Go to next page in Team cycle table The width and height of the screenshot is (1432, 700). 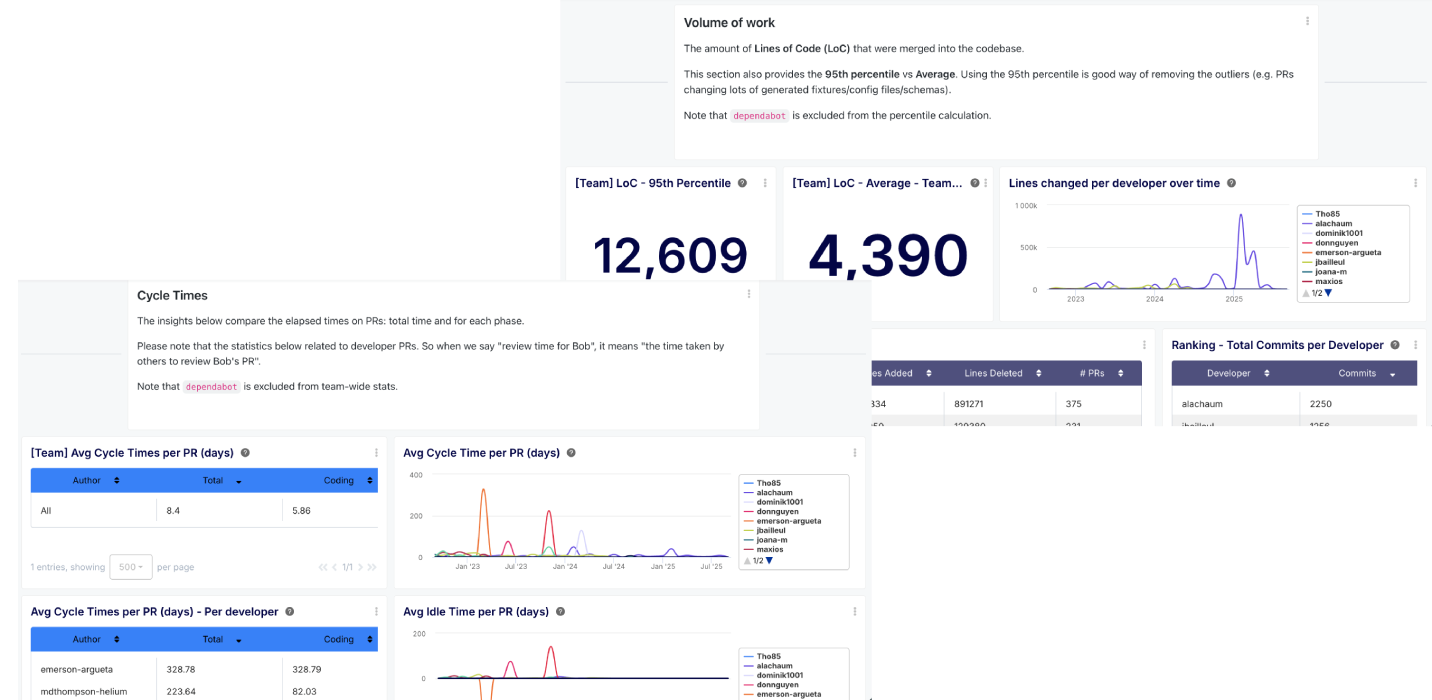click(360, 567)
